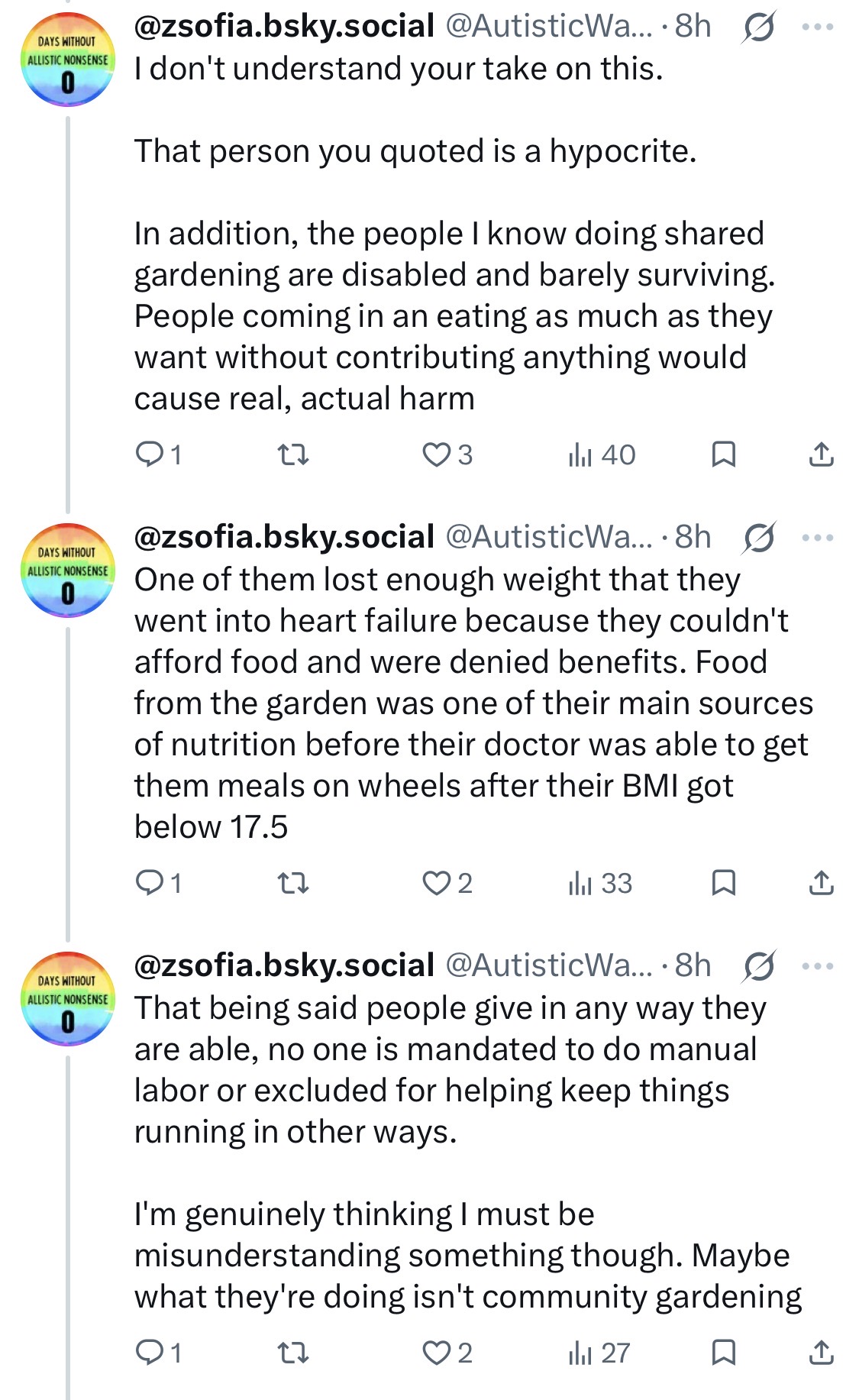Like the tweet mentioning BMI below 17.5
The image size is (859, 1400).
447,883
